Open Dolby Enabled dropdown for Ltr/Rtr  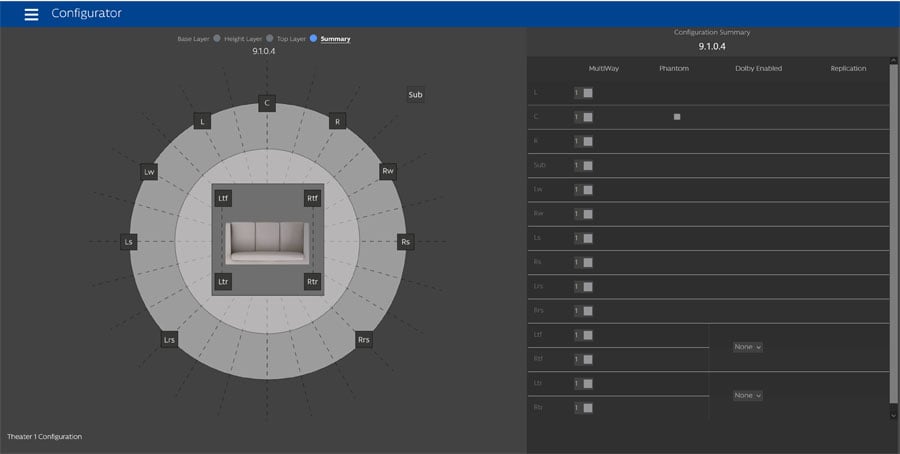coord(747,396)
